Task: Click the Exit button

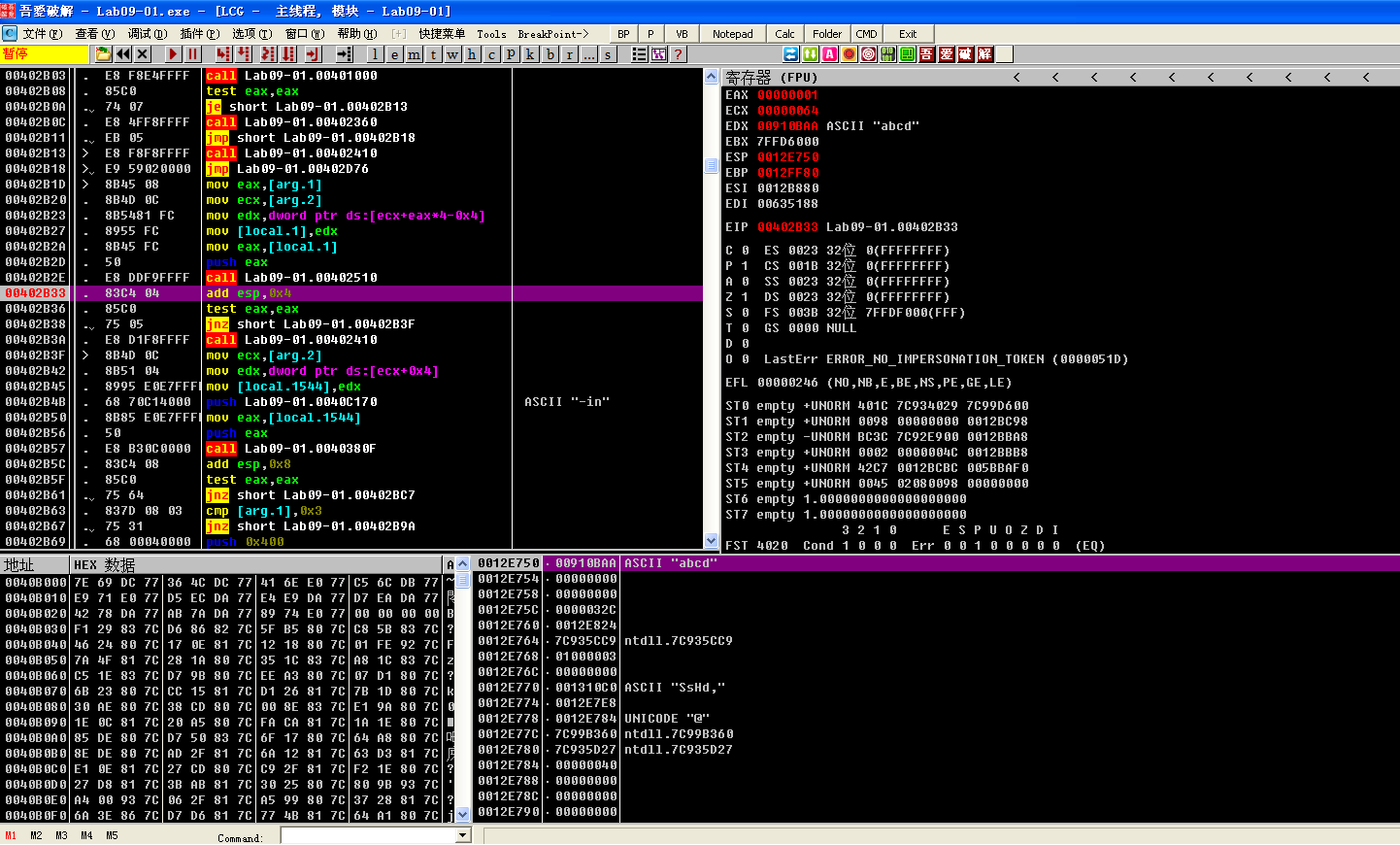Action: (x=908, y=34)
